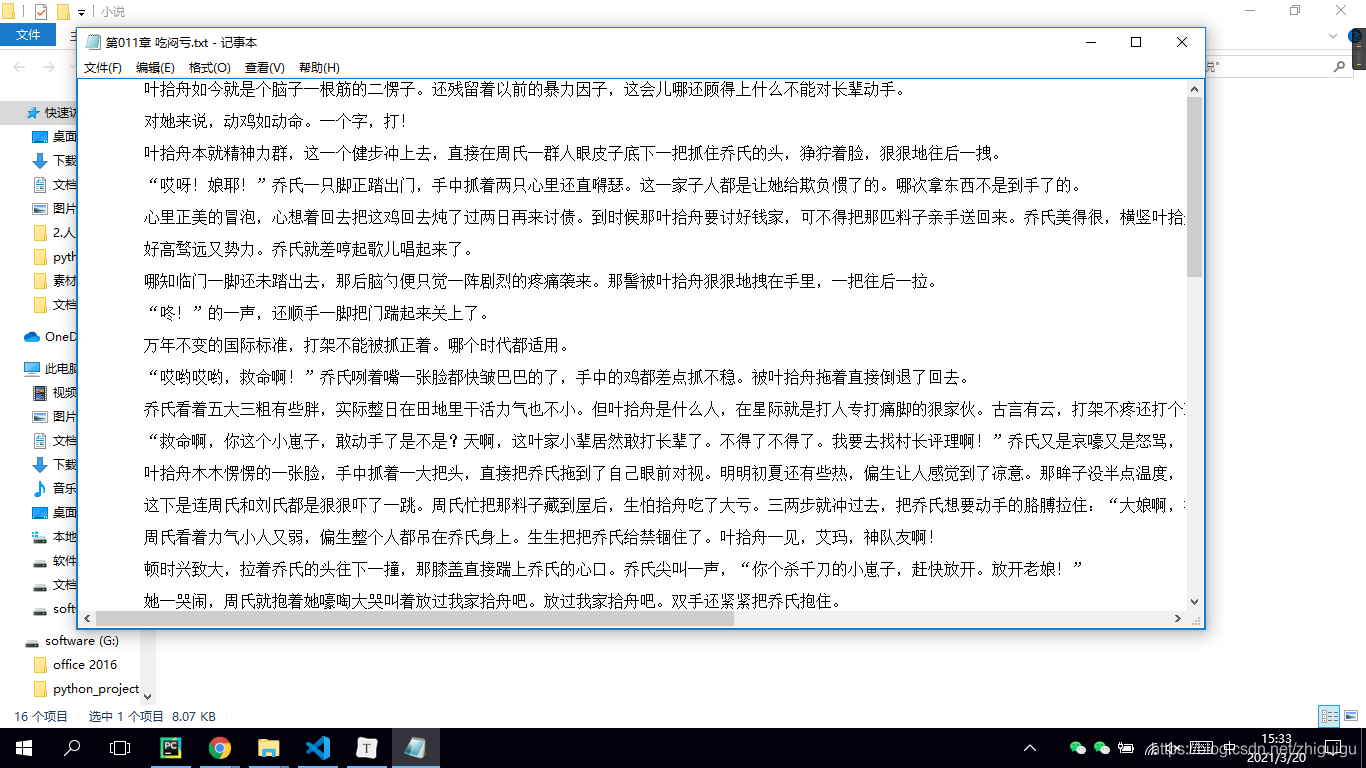This screenshot has height=768, width=1366.
Task: Open the office 2016 folder
Action: point(85,664)
